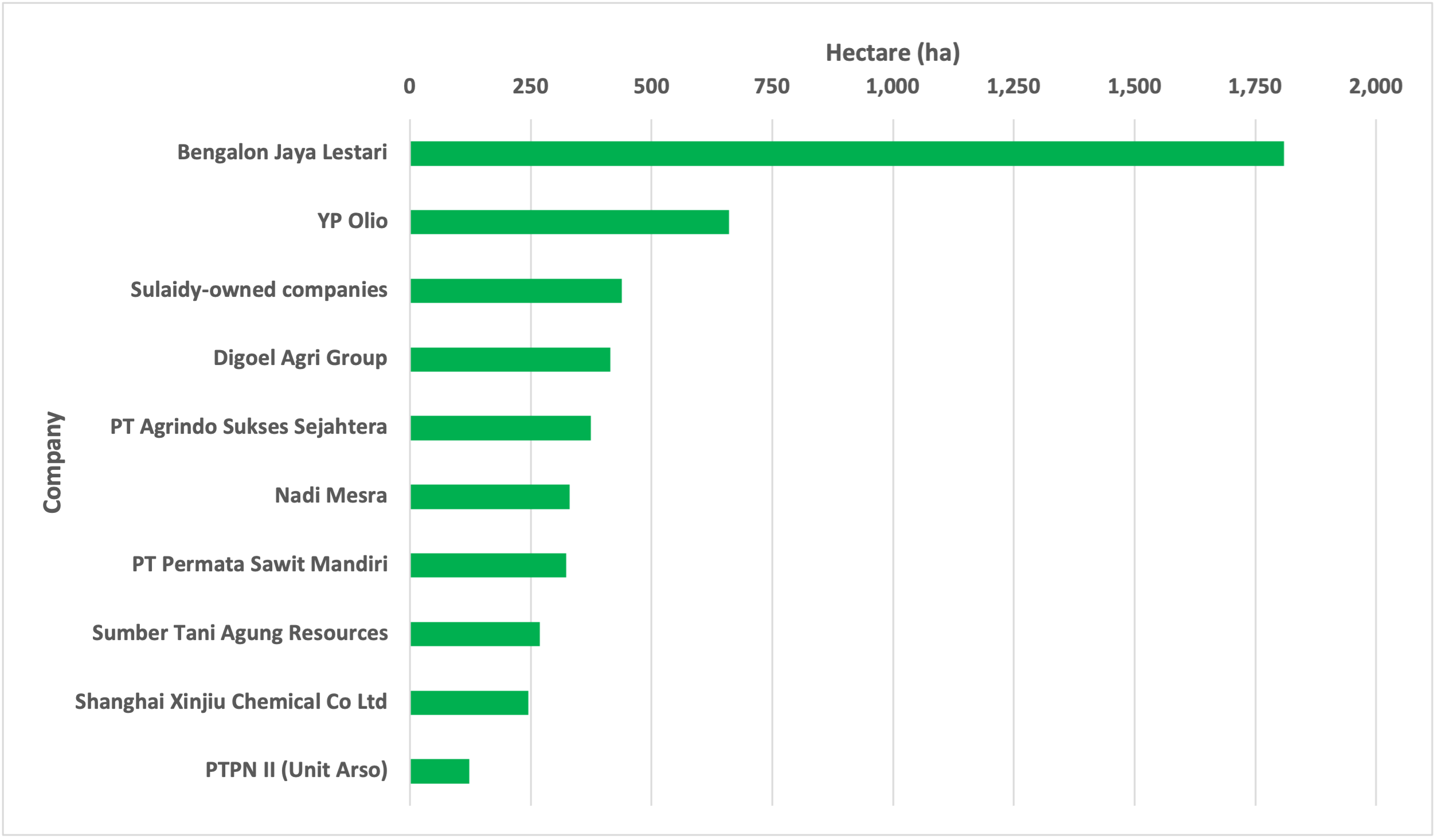The image size is (1437, 840).
Task: Click the 0 axis tick label
Action: pos(409,87)
